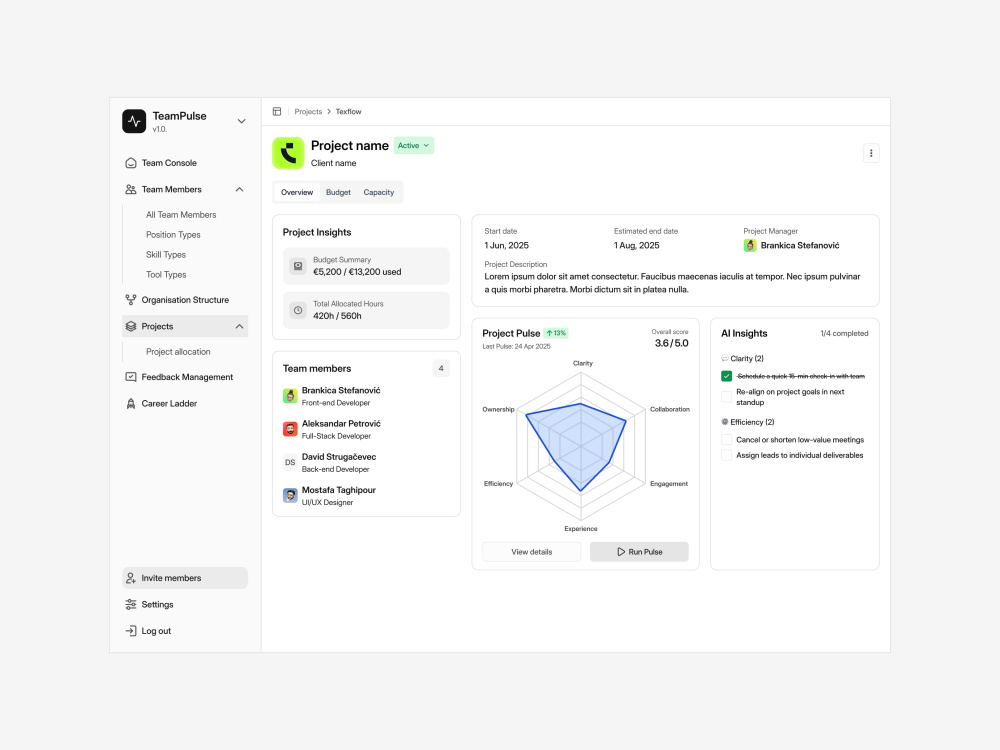Image resolution: width=1000 pixels, height=750 pixels.
Task: Click the Ownership axis label on radar chart
Action: (498, 409)
